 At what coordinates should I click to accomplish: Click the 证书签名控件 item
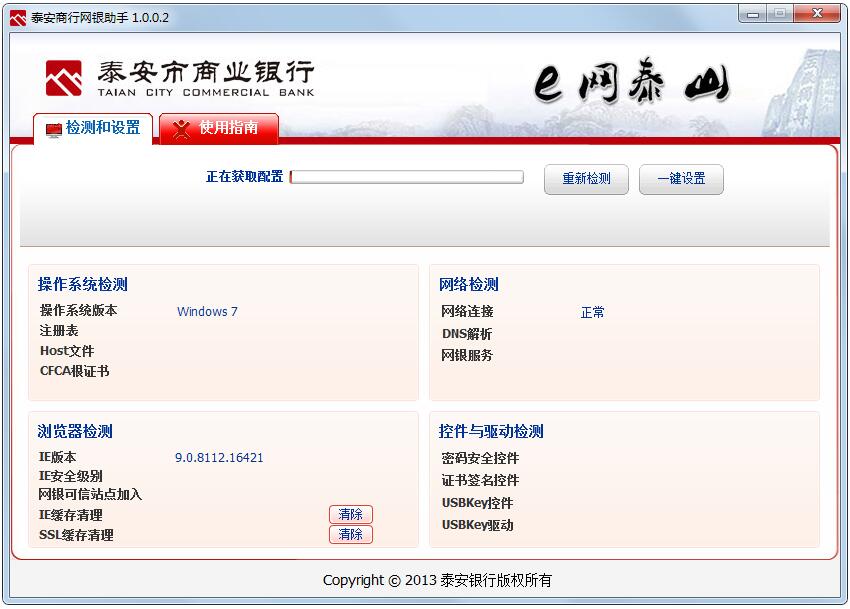tap(480, 480)
